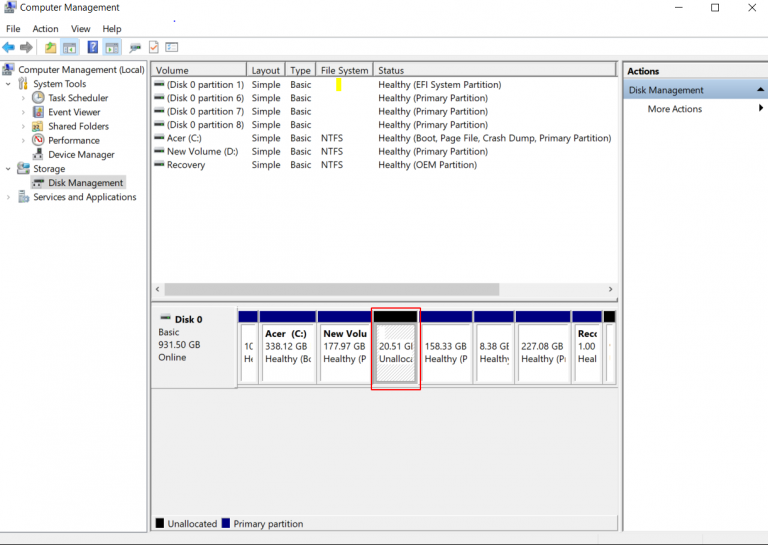Select Device Manager in the tree
Viewport: 768px width, 545px height.
tap(80, 155)
